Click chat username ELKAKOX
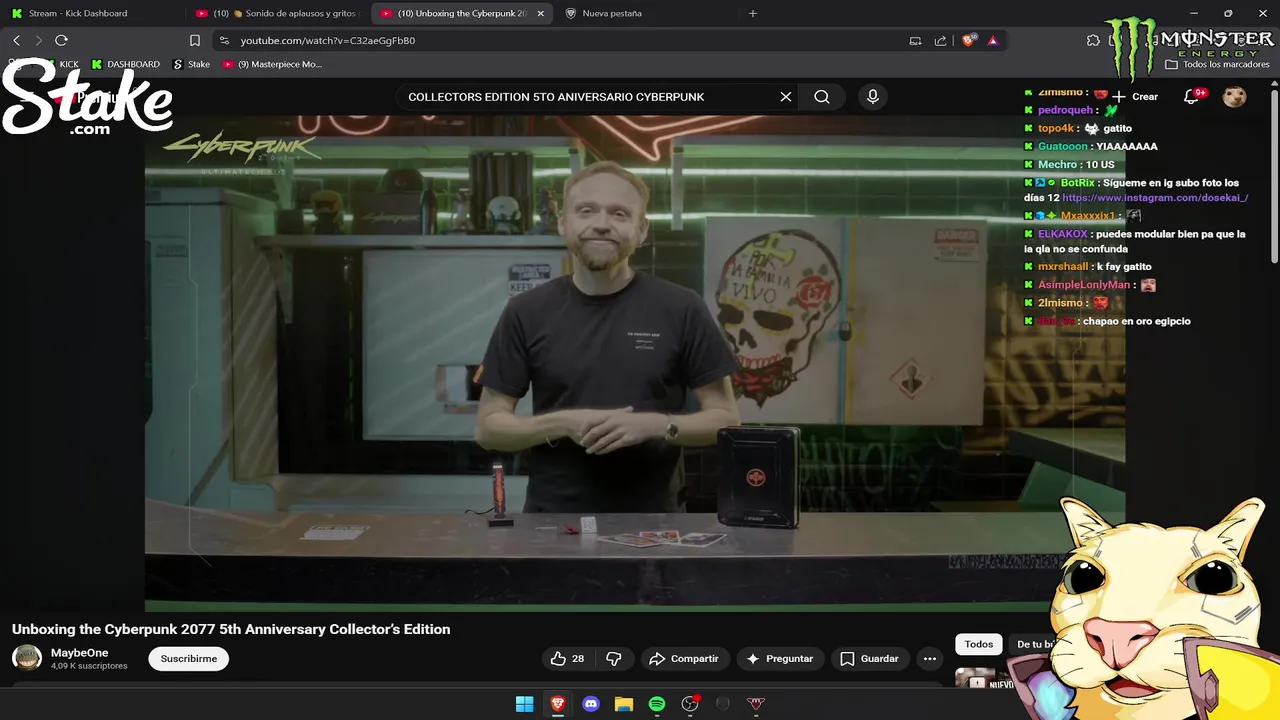Viewport: 1280px width, 720px height. [x=1062, y=234]
